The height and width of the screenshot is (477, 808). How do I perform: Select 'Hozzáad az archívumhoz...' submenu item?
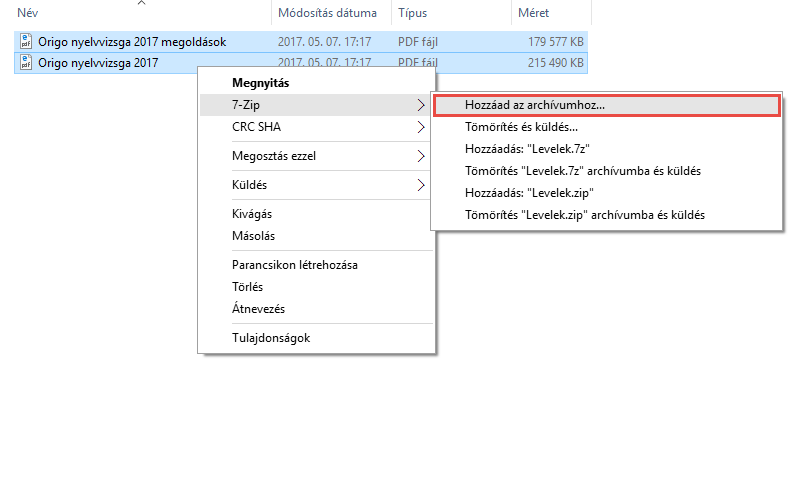click(x=607, y=105)
